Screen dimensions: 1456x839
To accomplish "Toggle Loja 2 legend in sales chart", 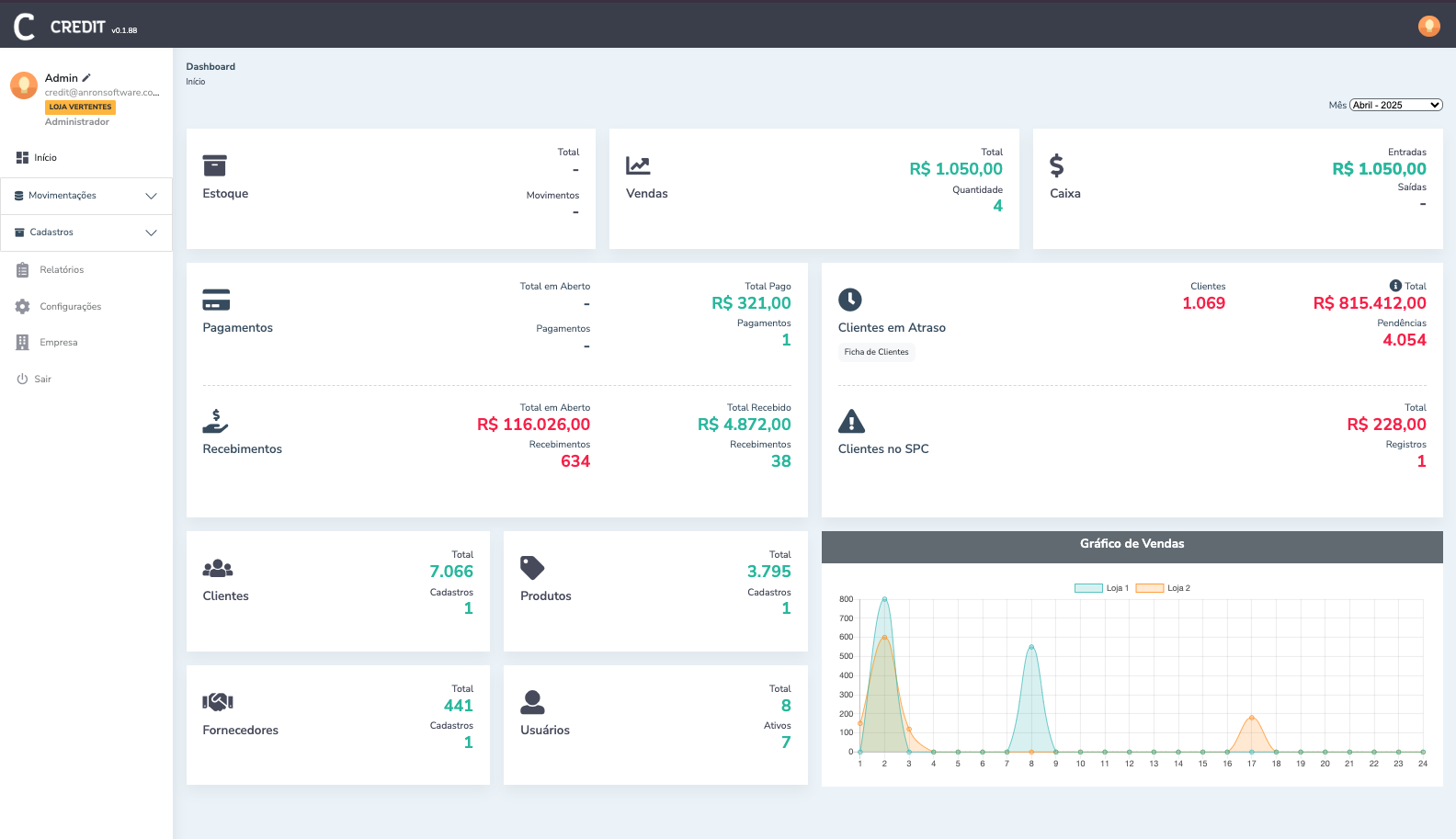I will tap(1163, 588).
